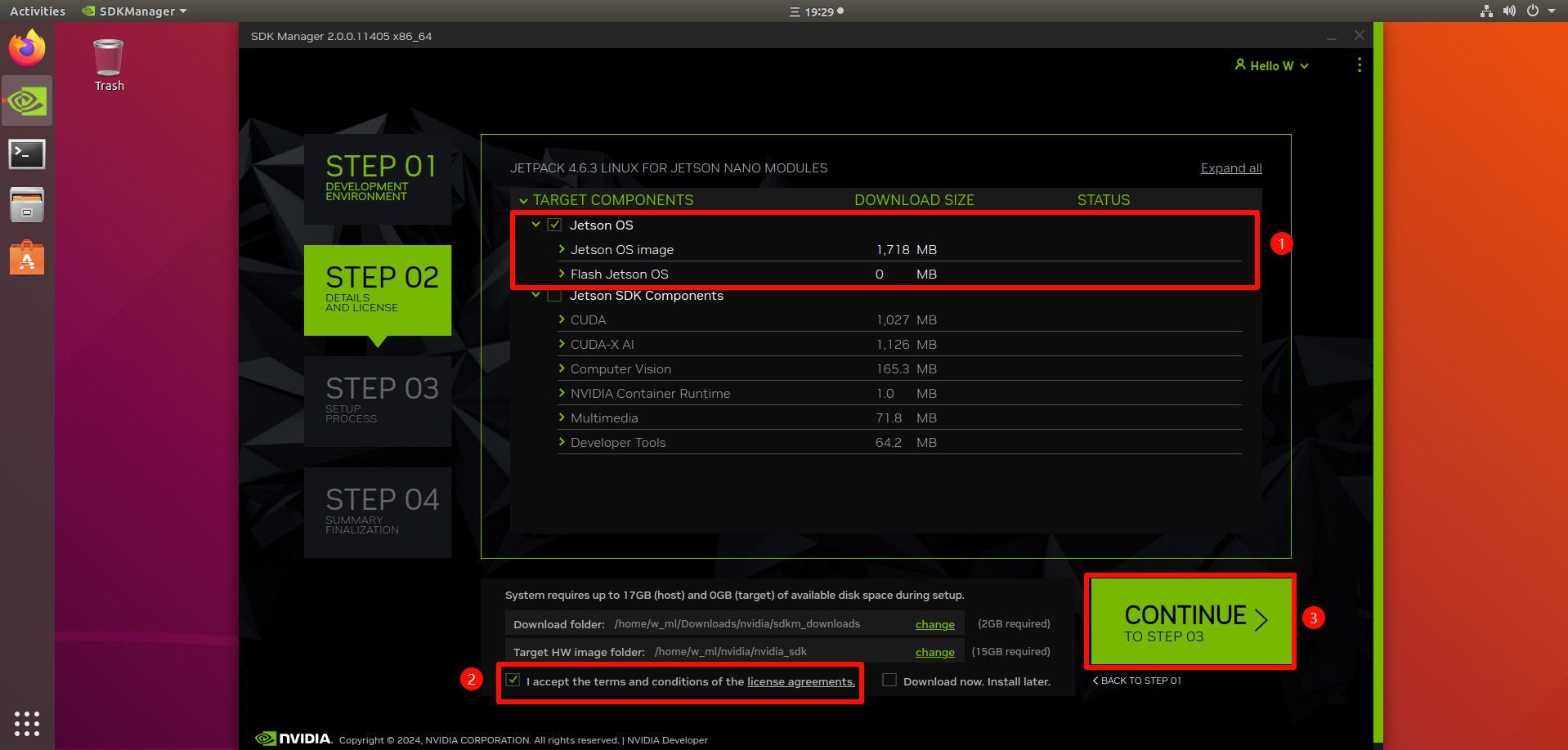
Task: Click the NVIDIA SDK Manager dock icon
Action: point(27,101)
